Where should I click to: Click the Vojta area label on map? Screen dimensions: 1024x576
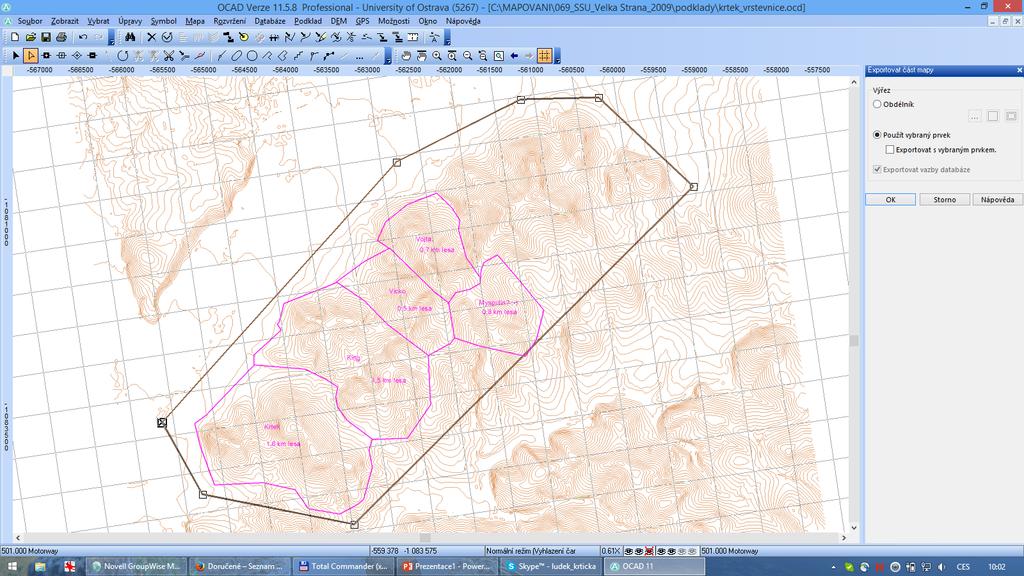pos(424,239)
